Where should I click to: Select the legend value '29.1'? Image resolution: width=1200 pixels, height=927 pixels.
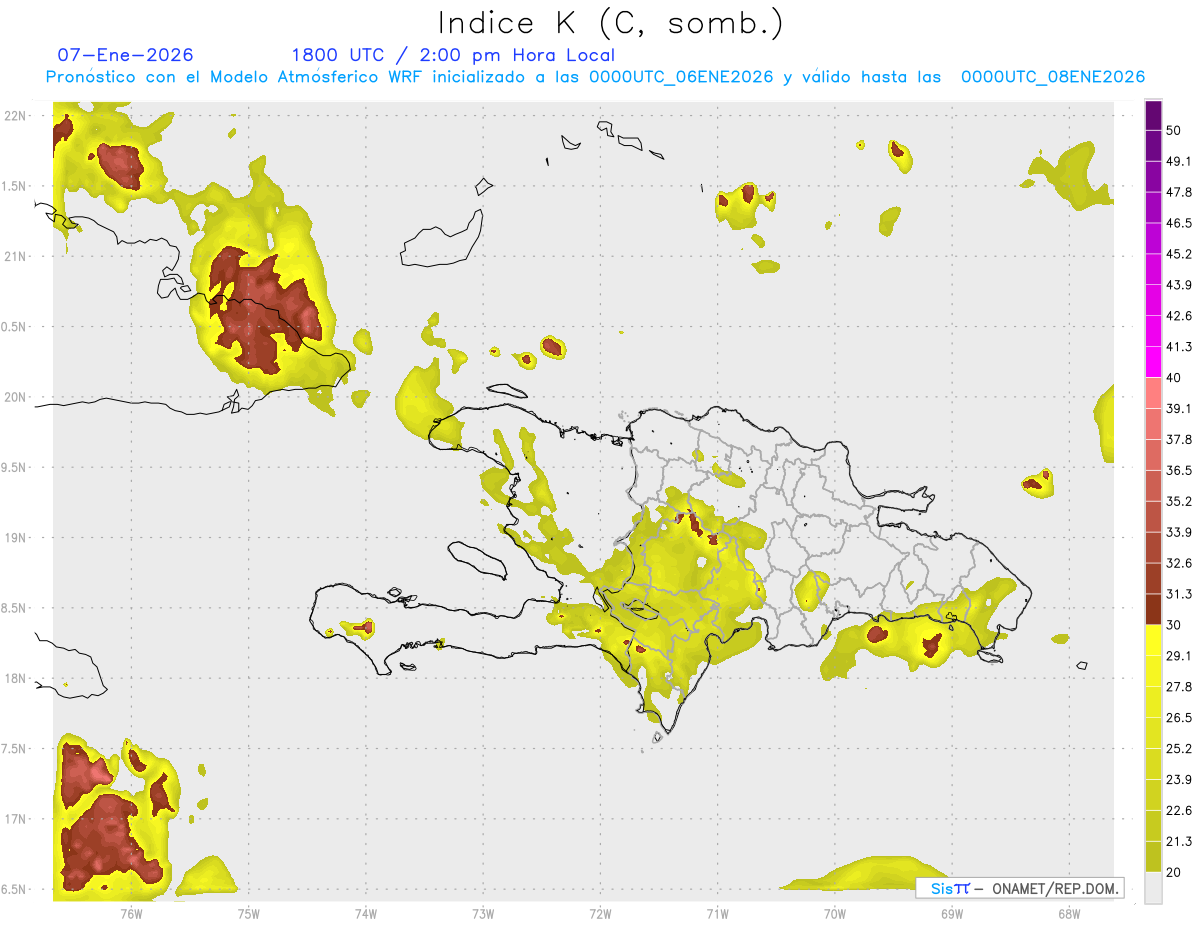1178,656
